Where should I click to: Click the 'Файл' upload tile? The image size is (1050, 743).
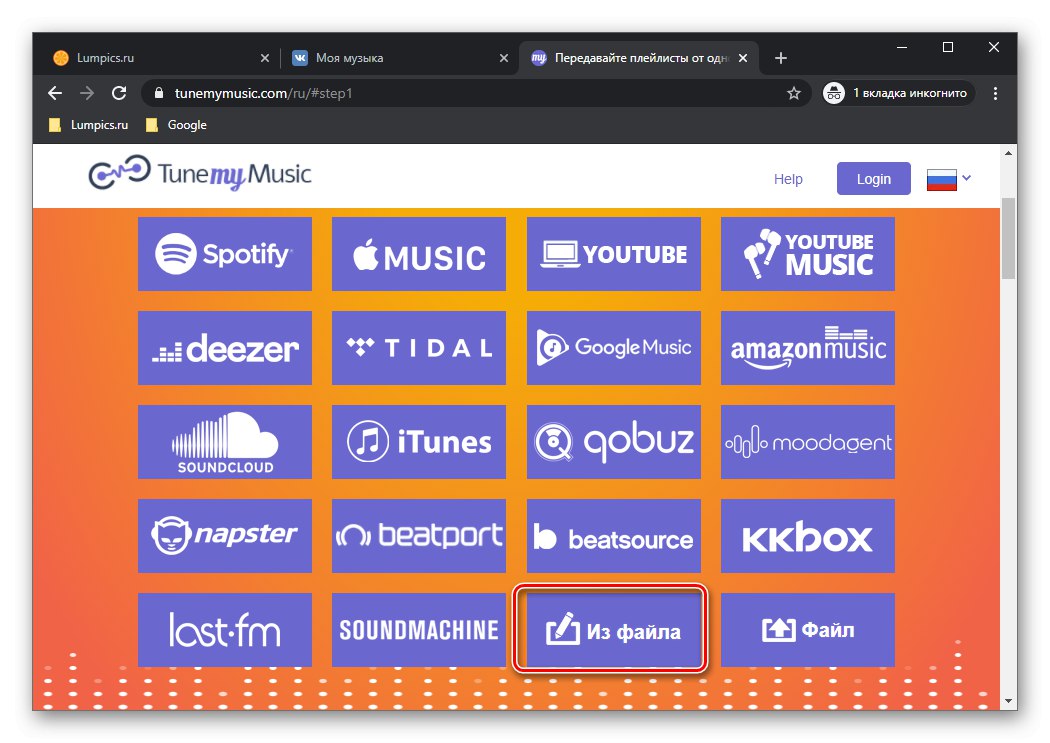pos(808,630)
